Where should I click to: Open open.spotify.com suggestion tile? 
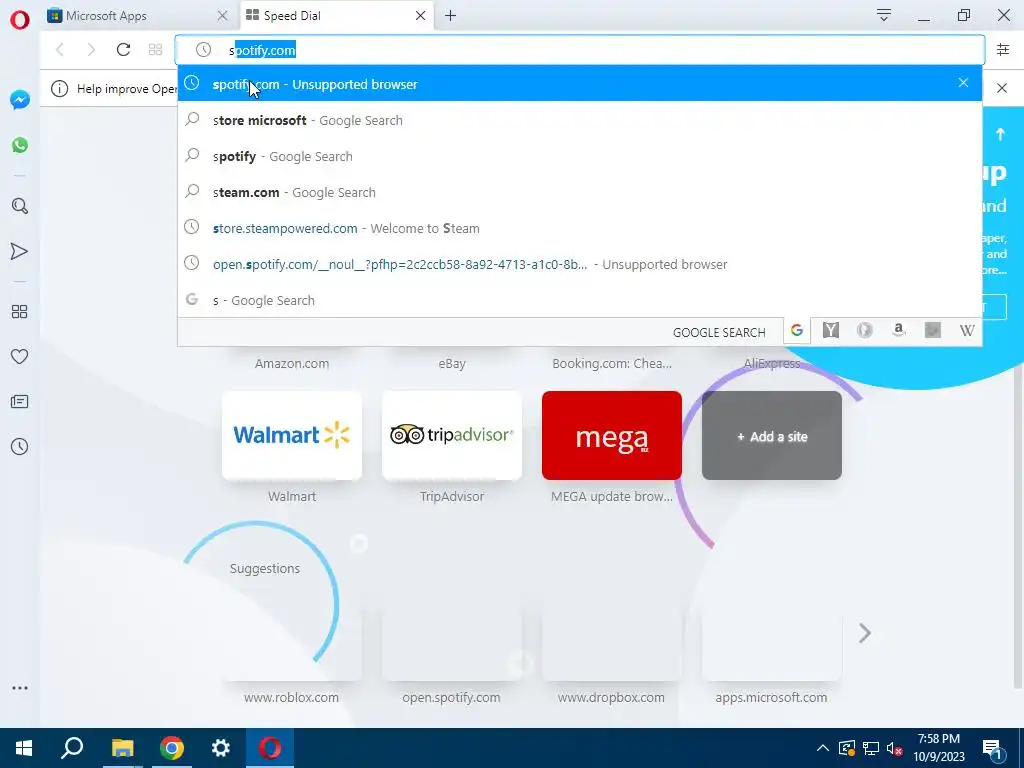(452, 647)
